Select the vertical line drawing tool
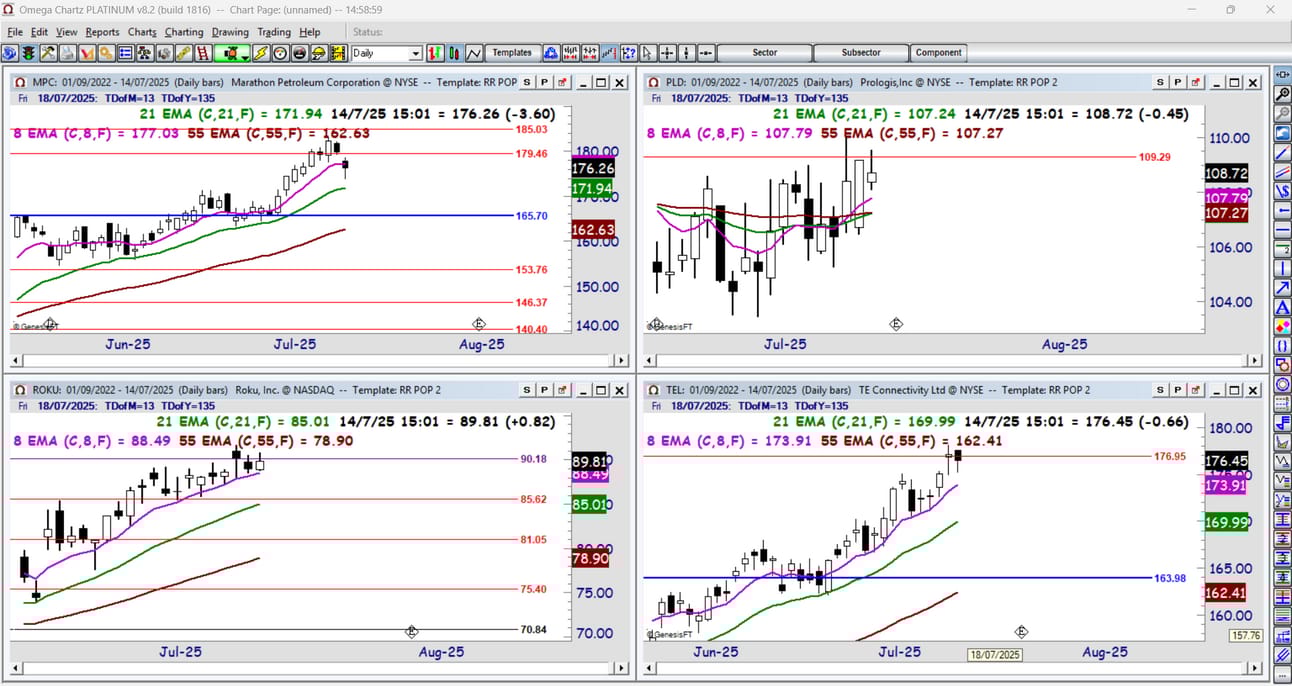 1281,270
